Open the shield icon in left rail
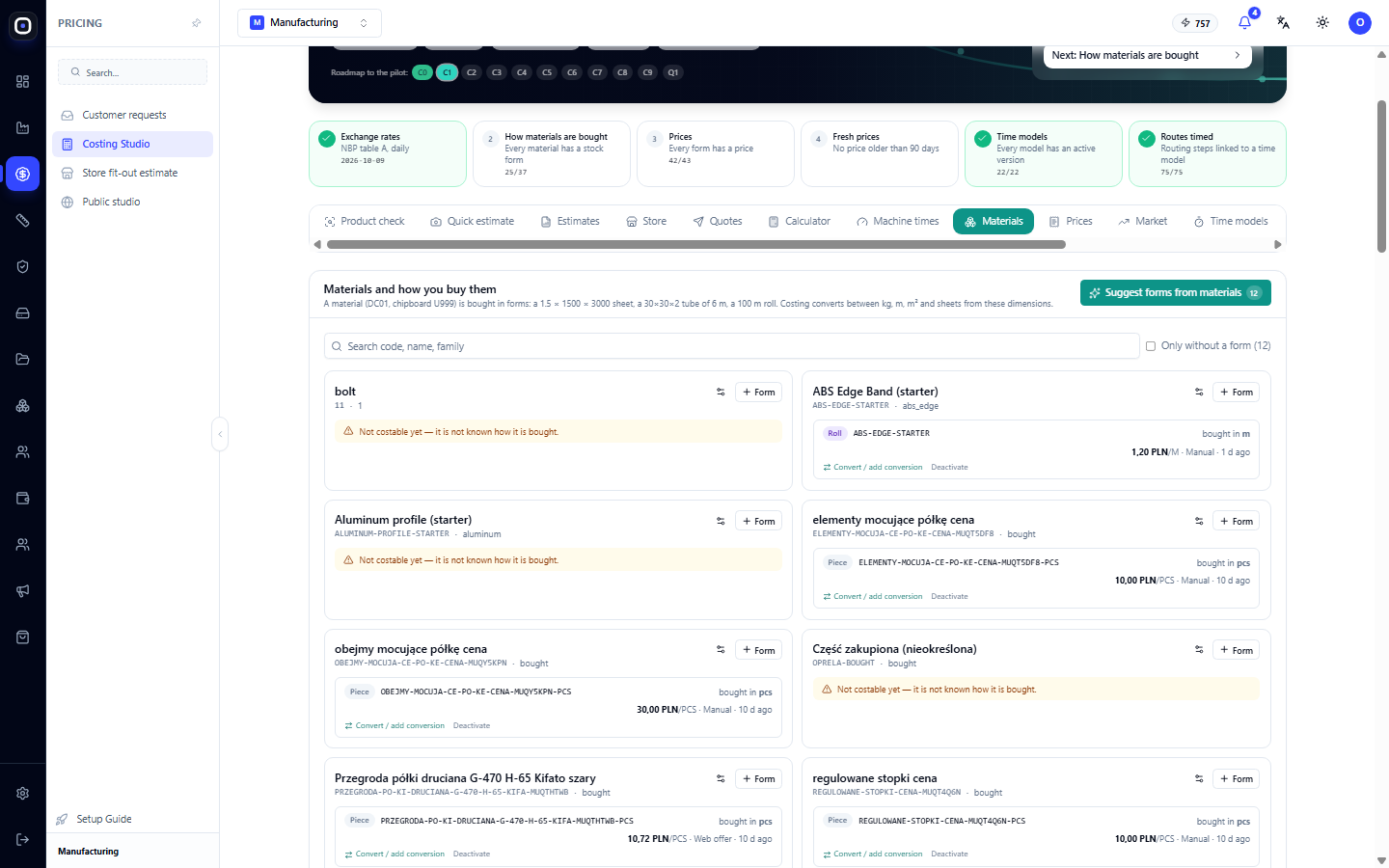 tap(23, 267)
